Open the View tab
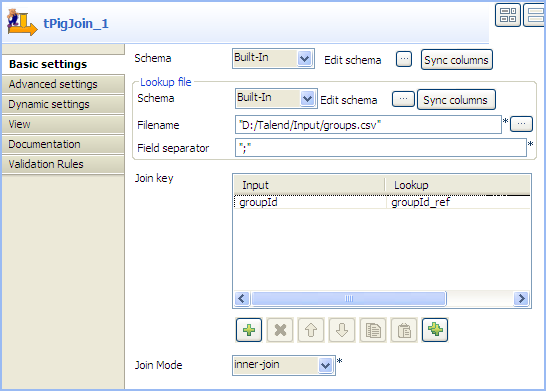This screenshot has height=391, width=546. [x=63, y=124]
